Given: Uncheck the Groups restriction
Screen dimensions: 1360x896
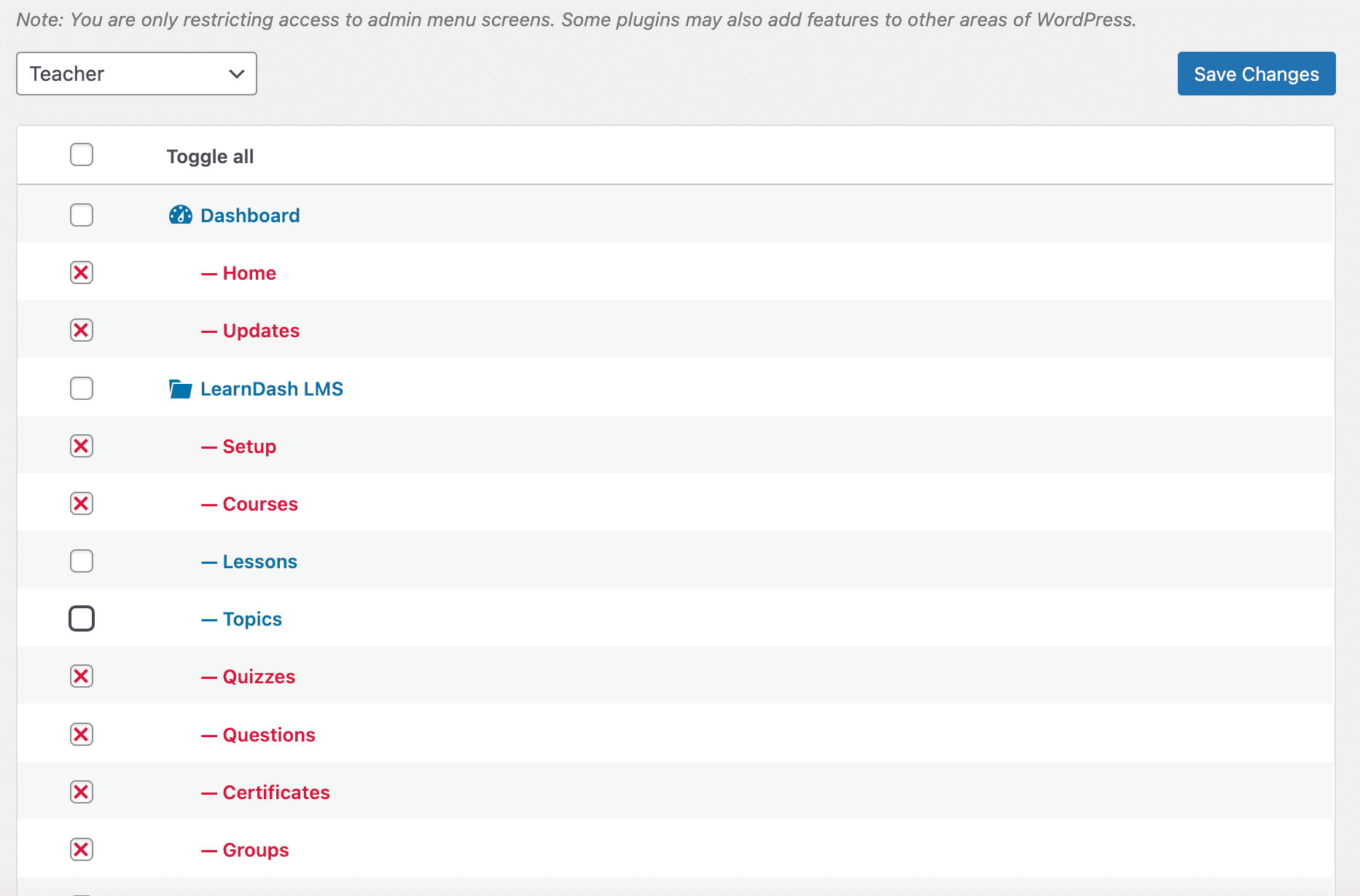Looking at the screenshot, I should pos(81,849).
